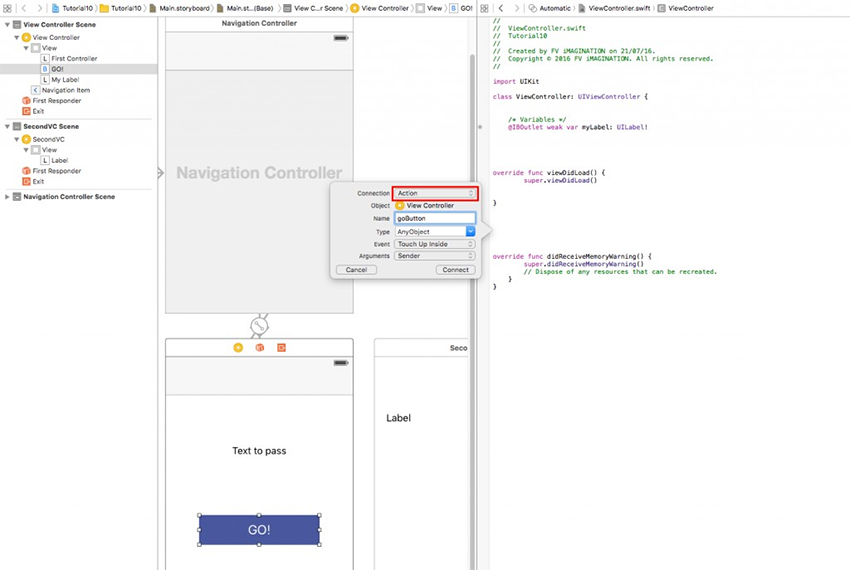Go back in the assistant editor jump bar
The height and width of the screenshot is (570, 850).
click(x=501, y=8)
